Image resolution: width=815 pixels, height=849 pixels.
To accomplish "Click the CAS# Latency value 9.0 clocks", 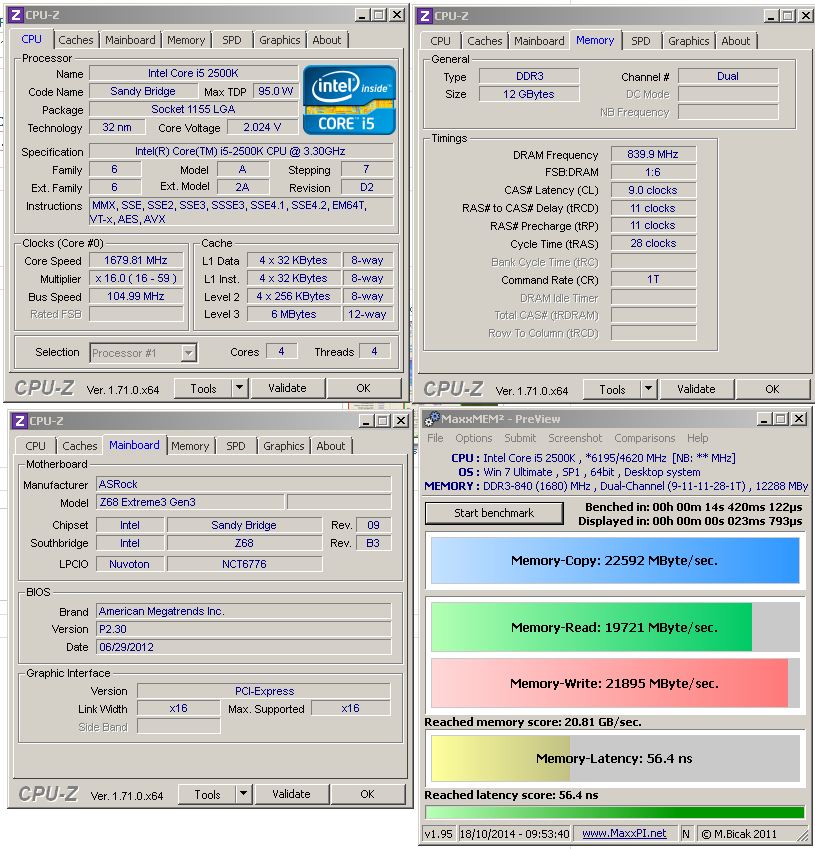I will 653,190.
